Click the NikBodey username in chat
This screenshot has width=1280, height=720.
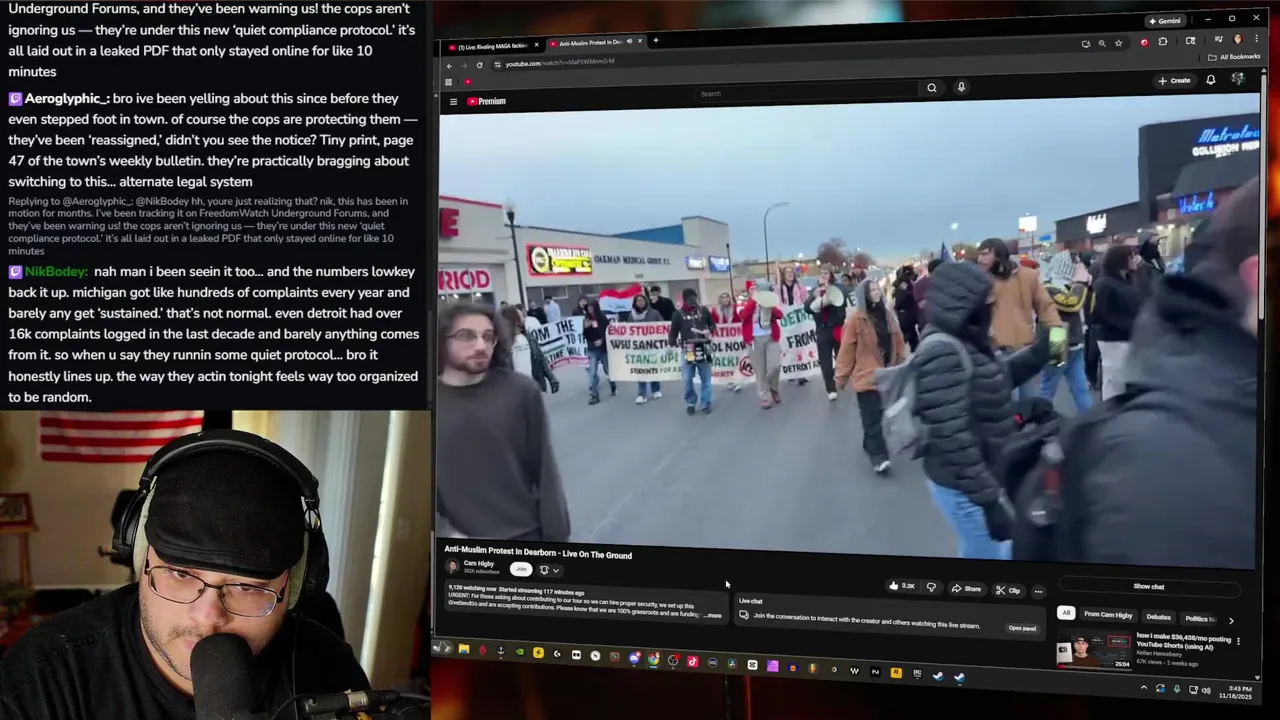pos(57,272)
